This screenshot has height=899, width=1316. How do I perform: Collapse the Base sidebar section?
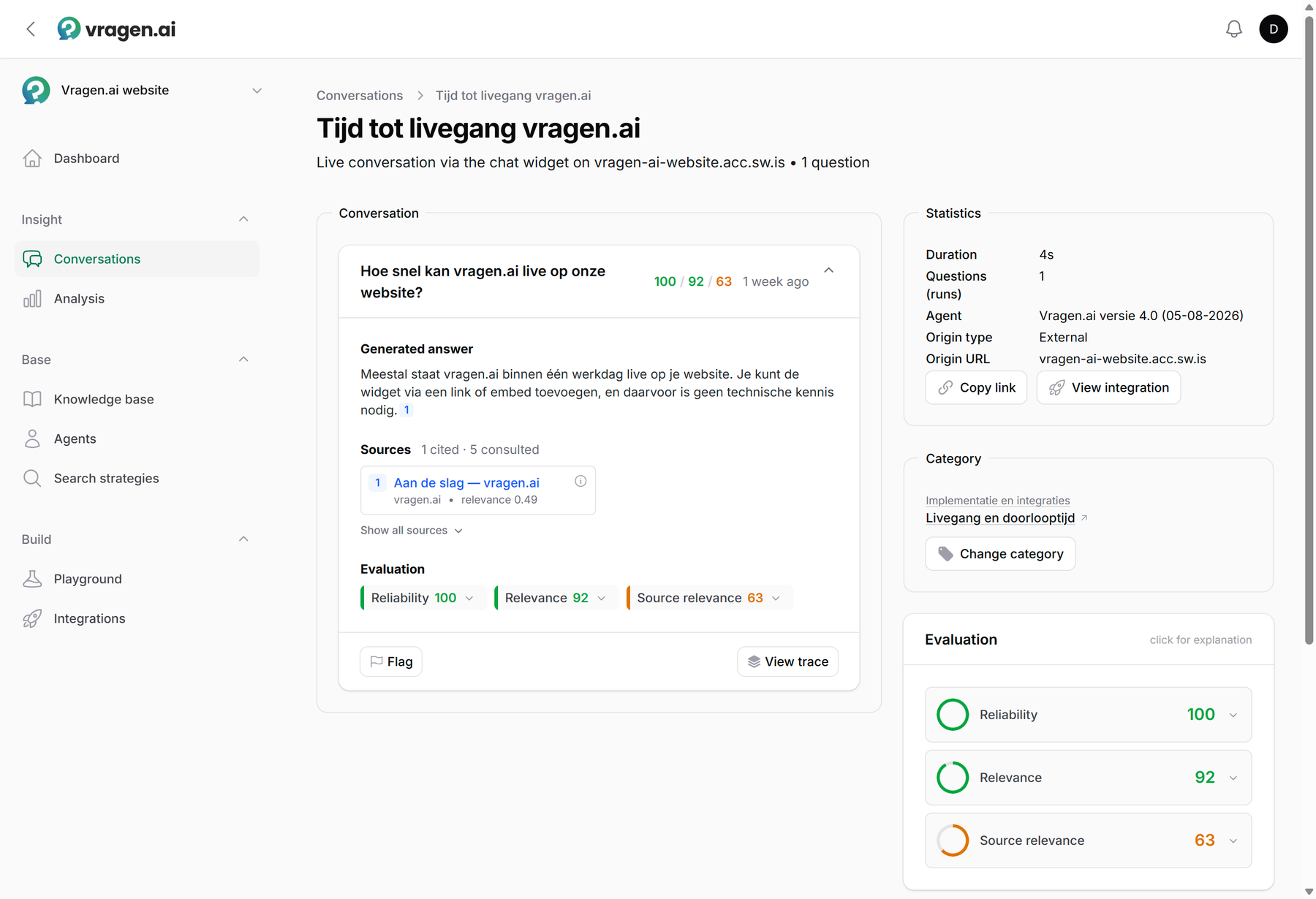(243, 360)
